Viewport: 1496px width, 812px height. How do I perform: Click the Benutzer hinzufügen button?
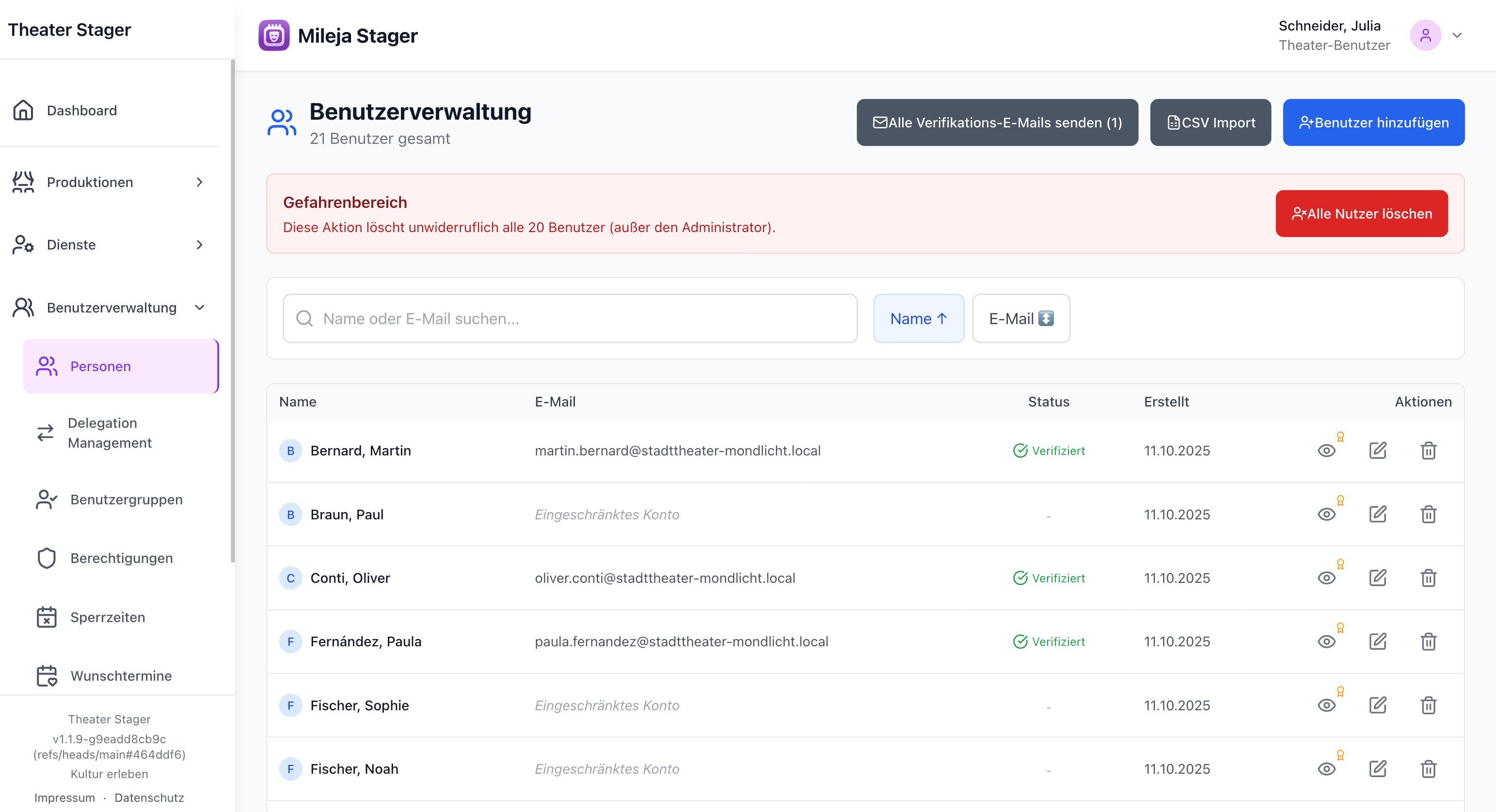[1373, 123]
